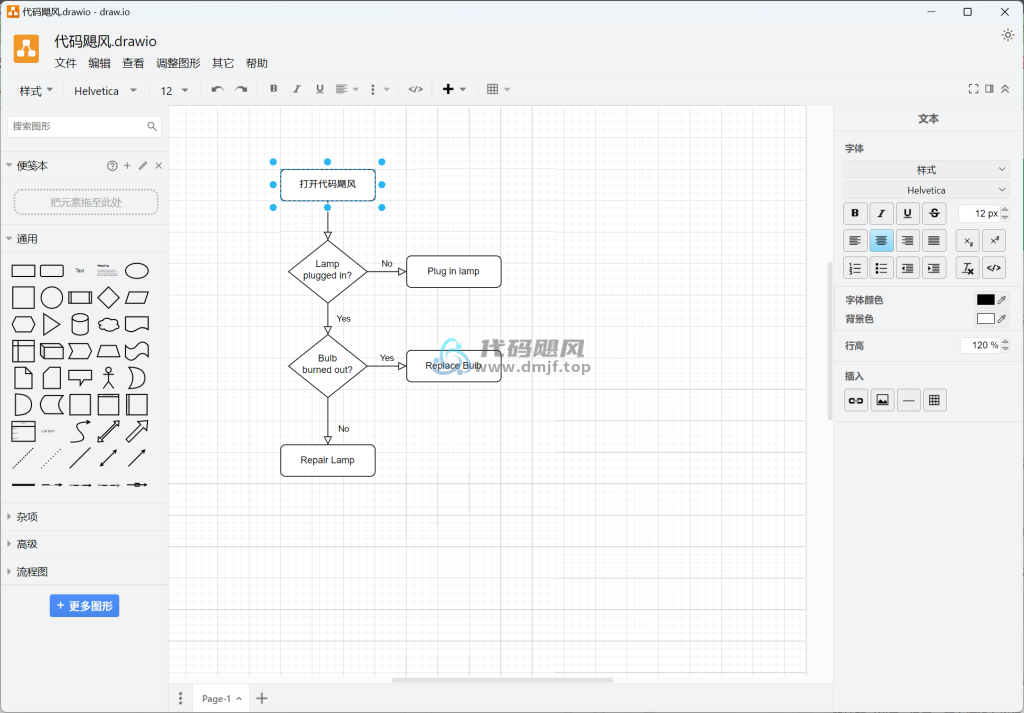Open the 帮助 menu
Image resolution: width=1024 pixels, height=713 pixels.
[257, 63]
